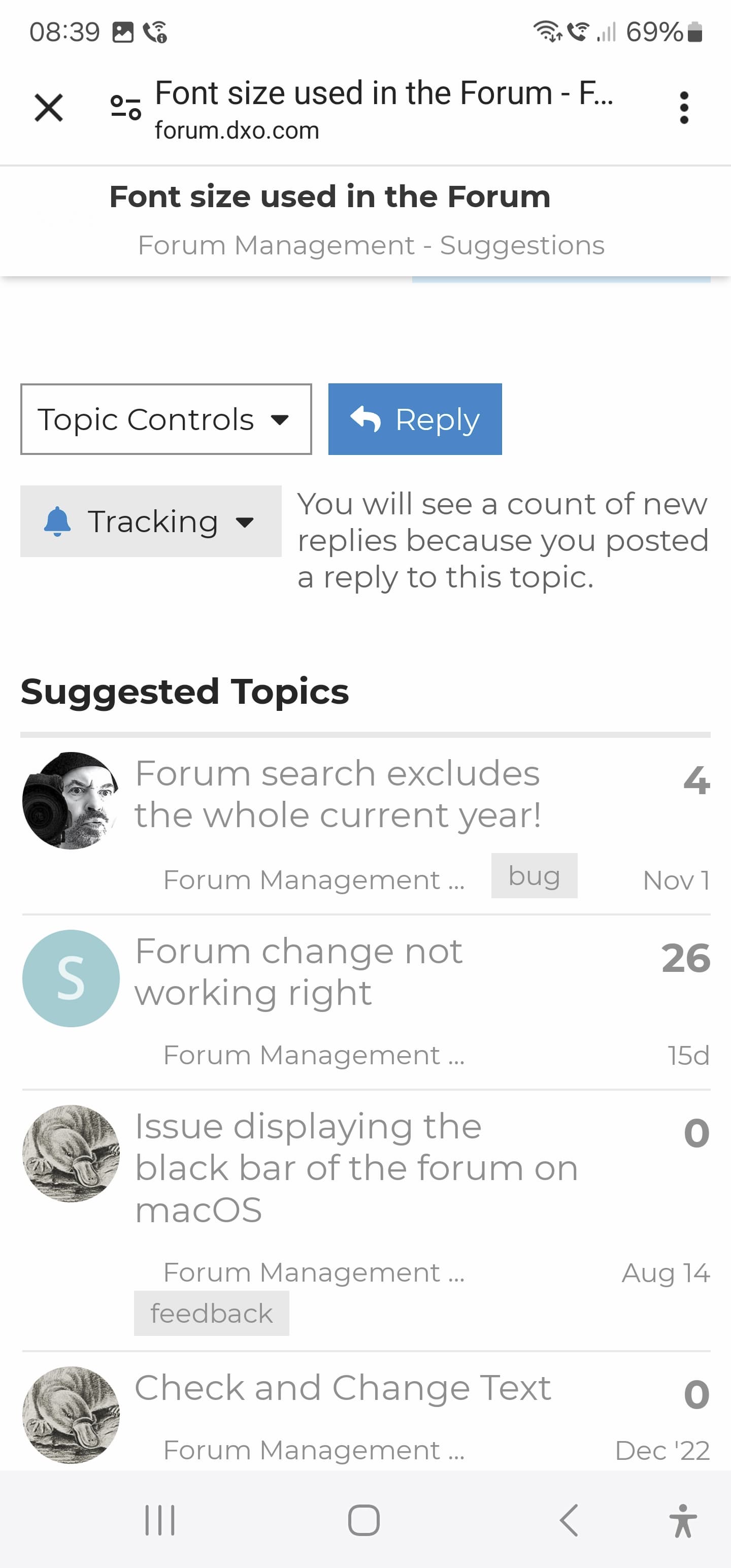
Task: Open site settings icon beside URL
Action: 125,108
